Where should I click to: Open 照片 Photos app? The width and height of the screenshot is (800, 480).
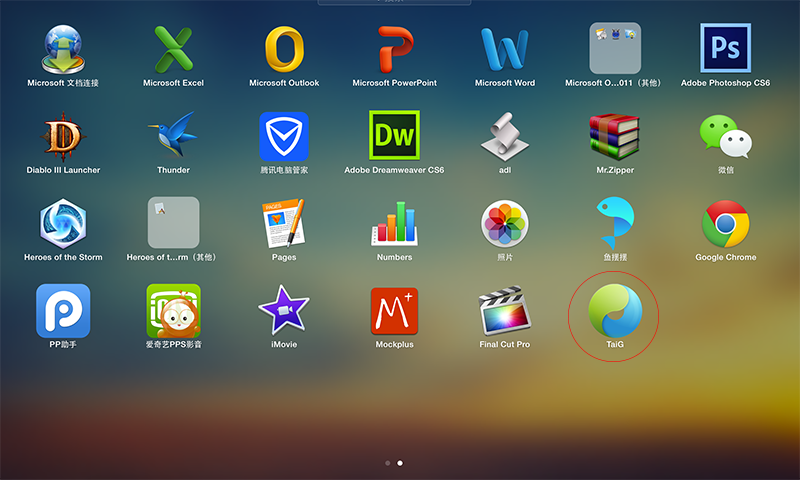coord(505,223)
